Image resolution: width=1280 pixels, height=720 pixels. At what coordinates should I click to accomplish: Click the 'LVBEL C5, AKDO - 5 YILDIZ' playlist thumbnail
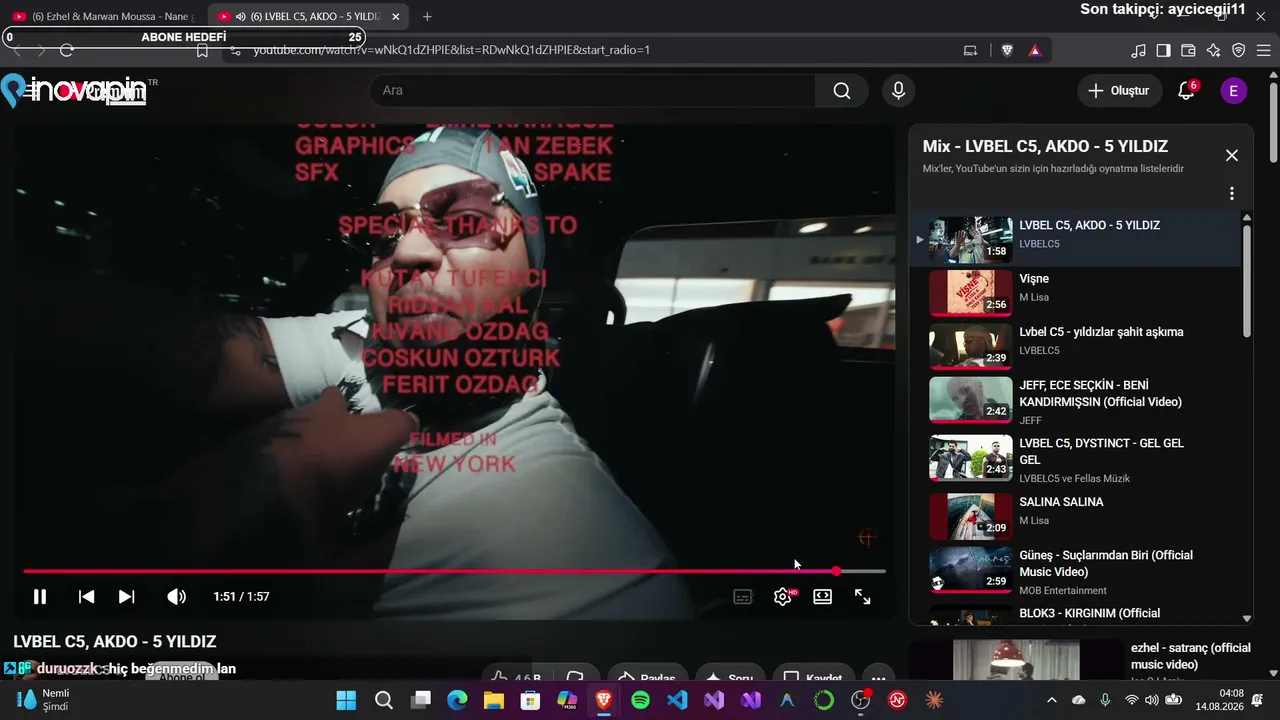(x=971, y=240)
